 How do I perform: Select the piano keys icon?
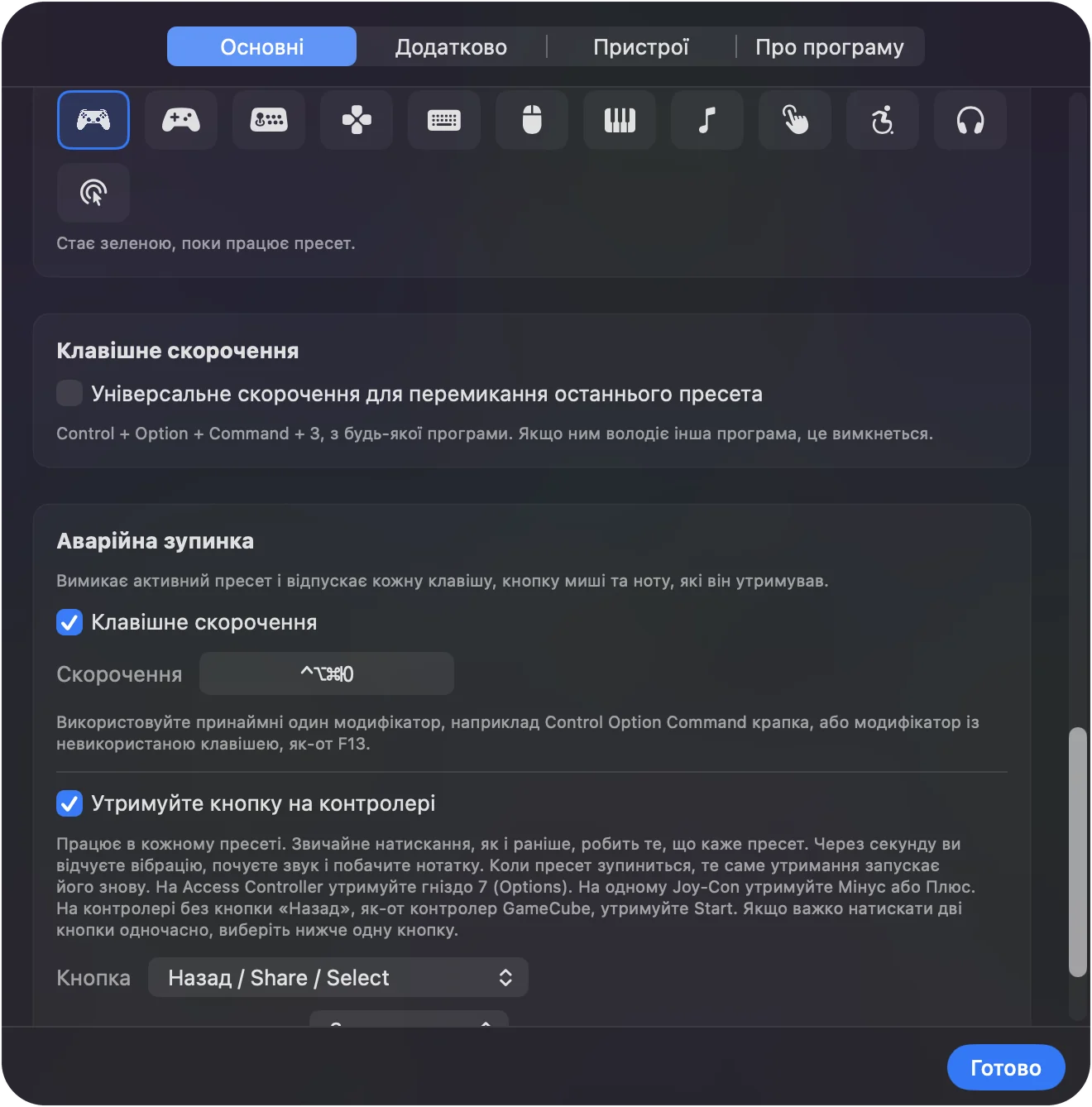620,120
